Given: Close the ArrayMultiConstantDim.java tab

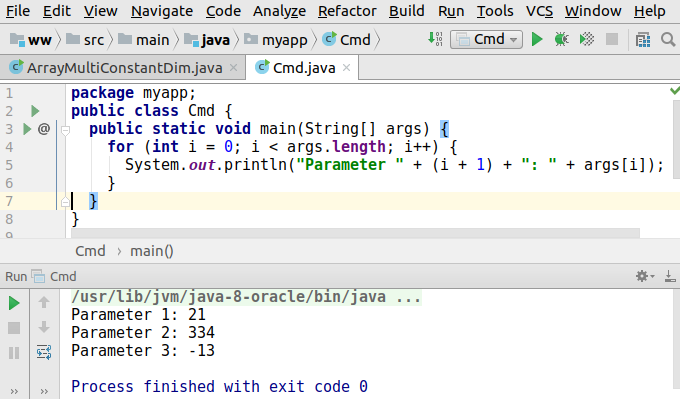Looking at the screenshot, I should tap(233, 67).
